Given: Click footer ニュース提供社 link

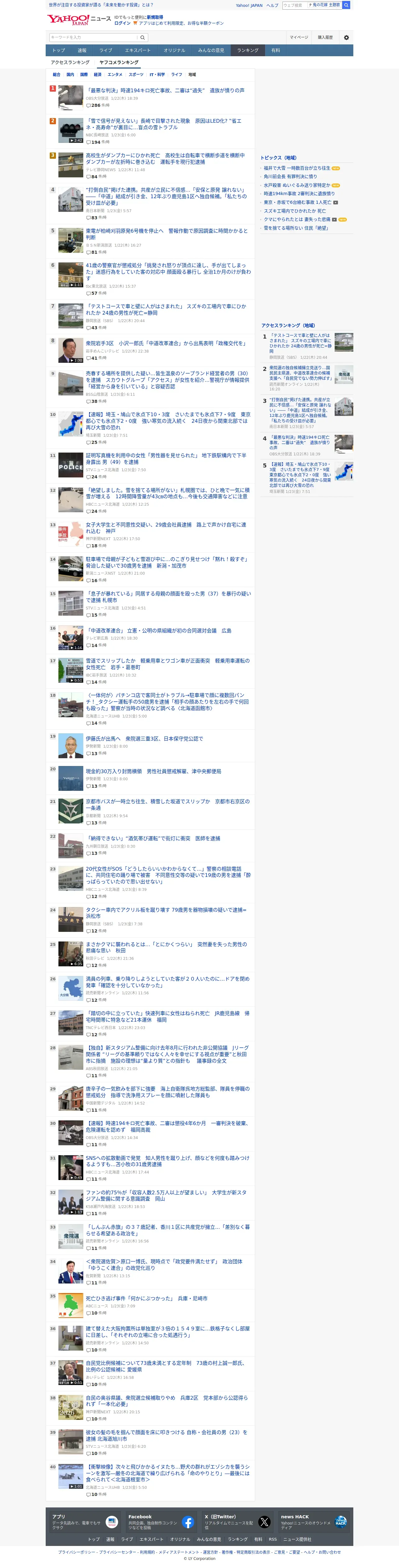Looking at the screenshot, I should tap(297, 1539).
